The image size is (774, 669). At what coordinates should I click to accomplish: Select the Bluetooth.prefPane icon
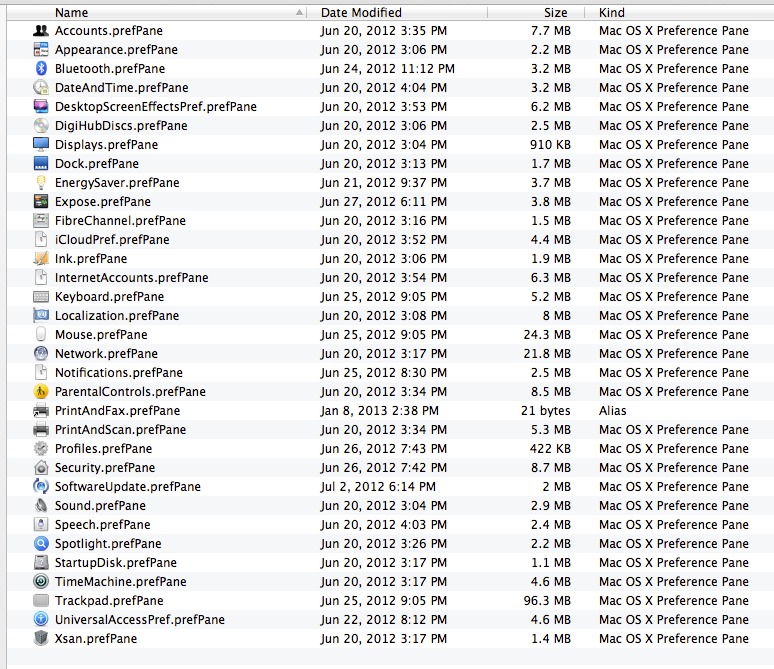click(x=41, y=69)
